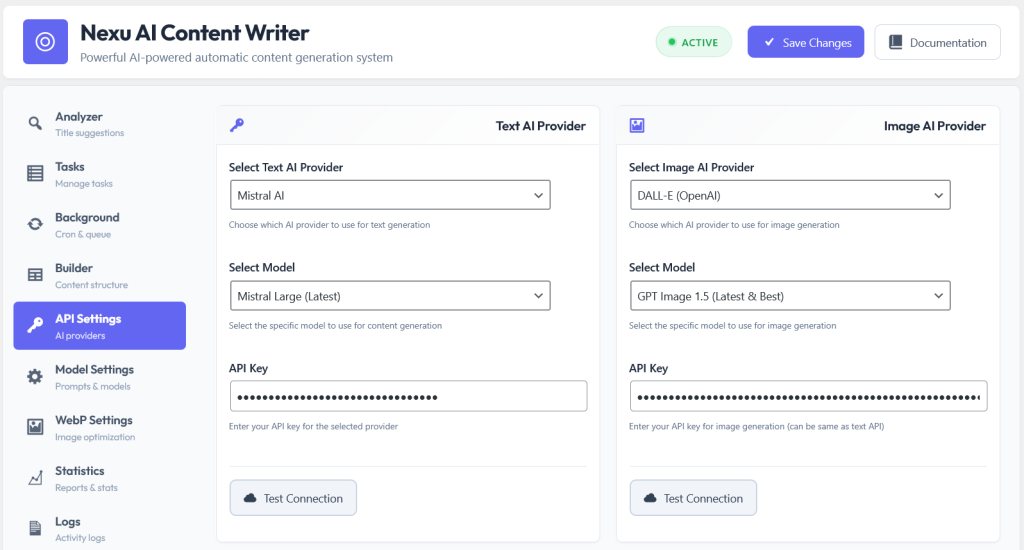Click the Nexu logo target icon

[45, 42]
